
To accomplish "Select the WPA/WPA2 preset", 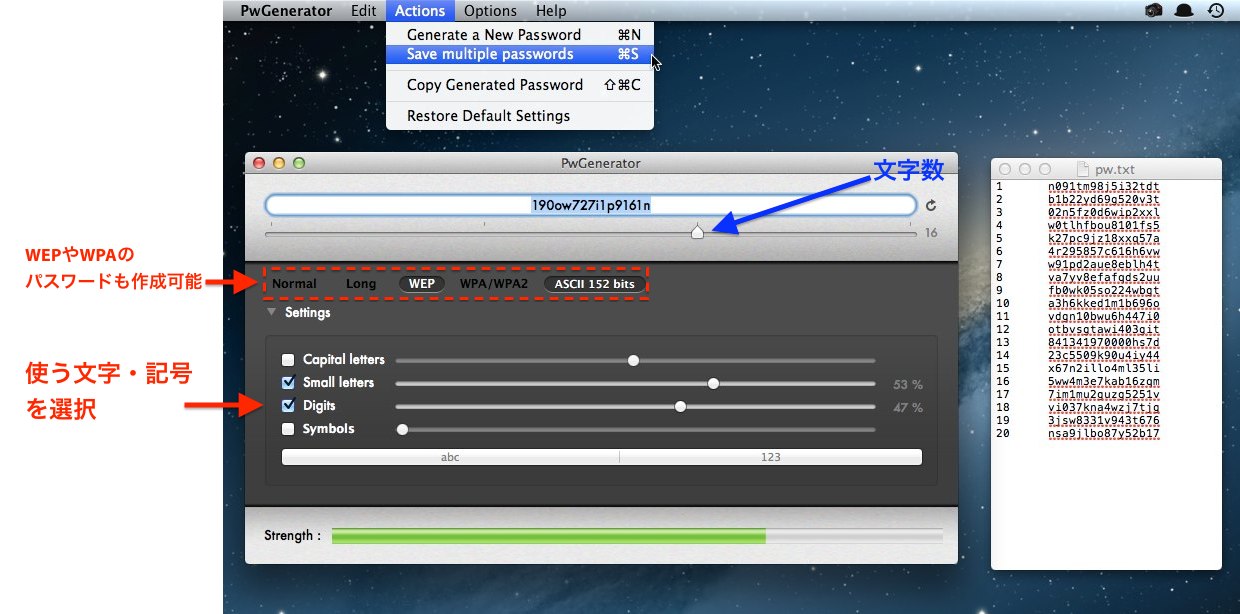I will pos(493,283).
